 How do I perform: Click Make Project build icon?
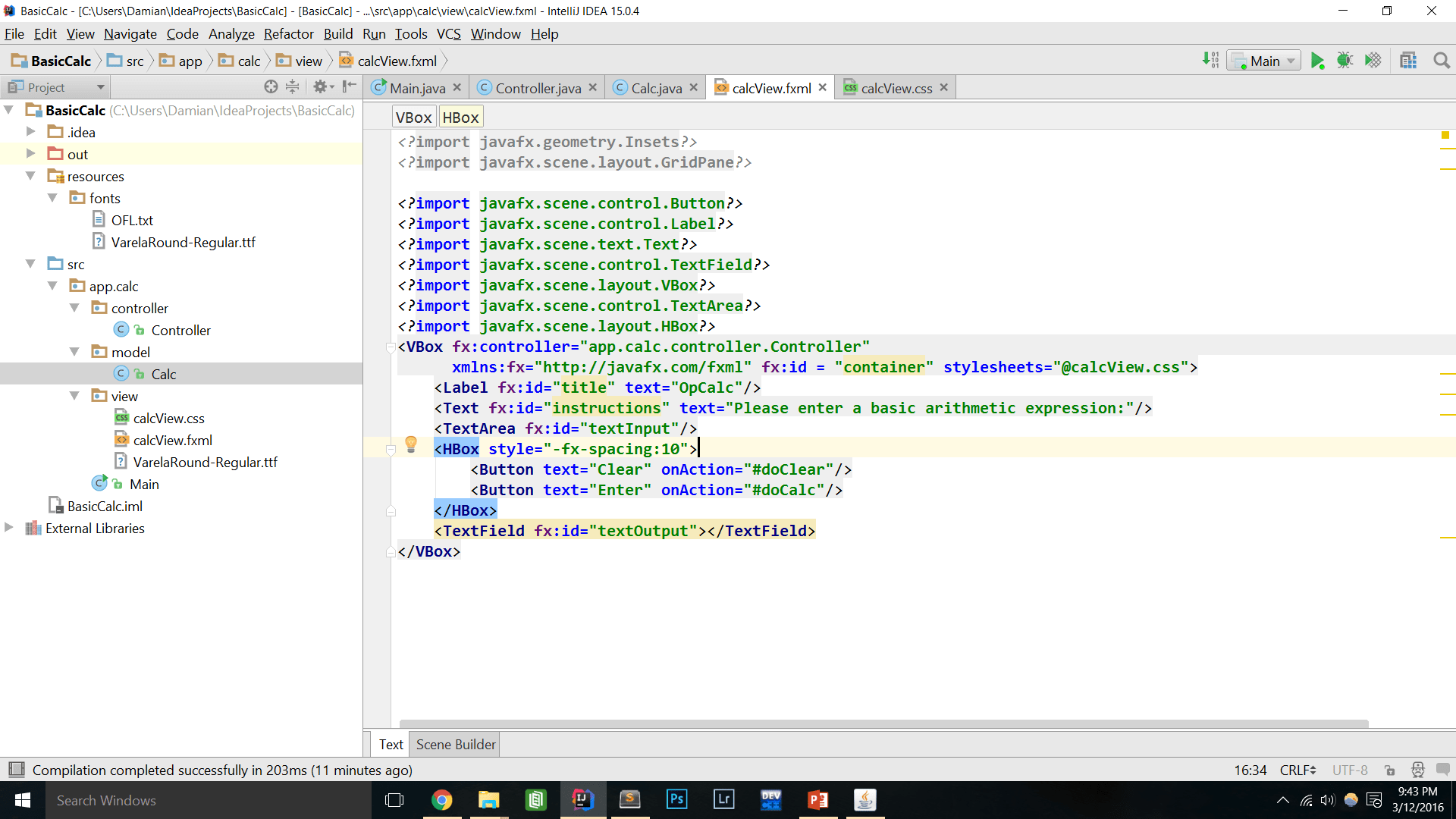[x=1210, y=61]
